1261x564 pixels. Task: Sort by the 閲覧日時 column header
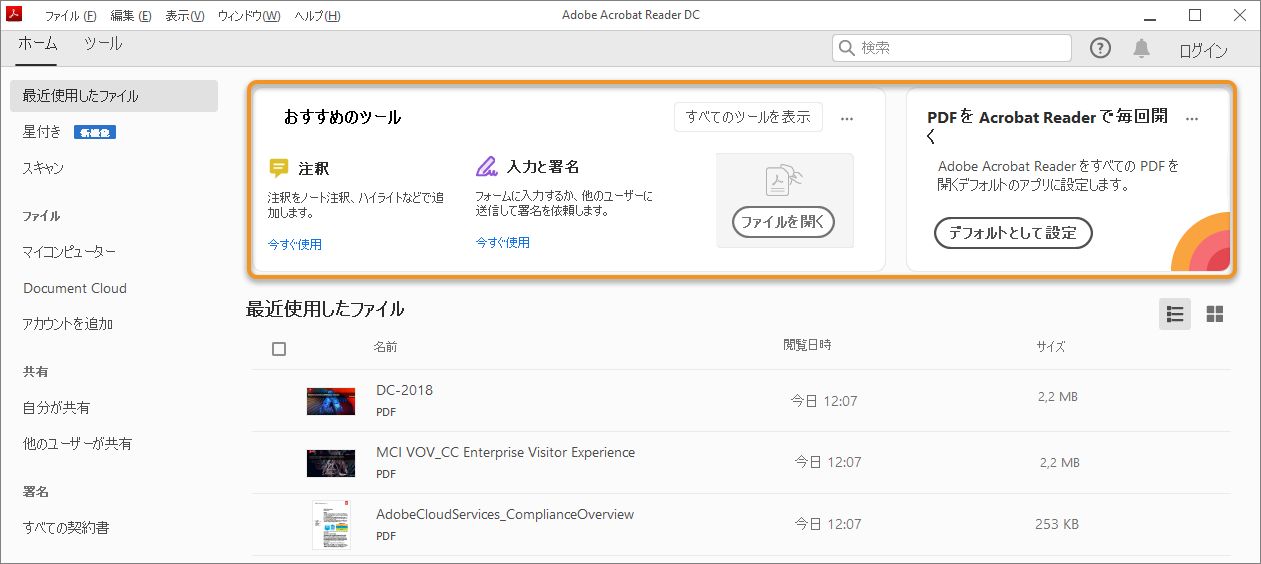807,345
